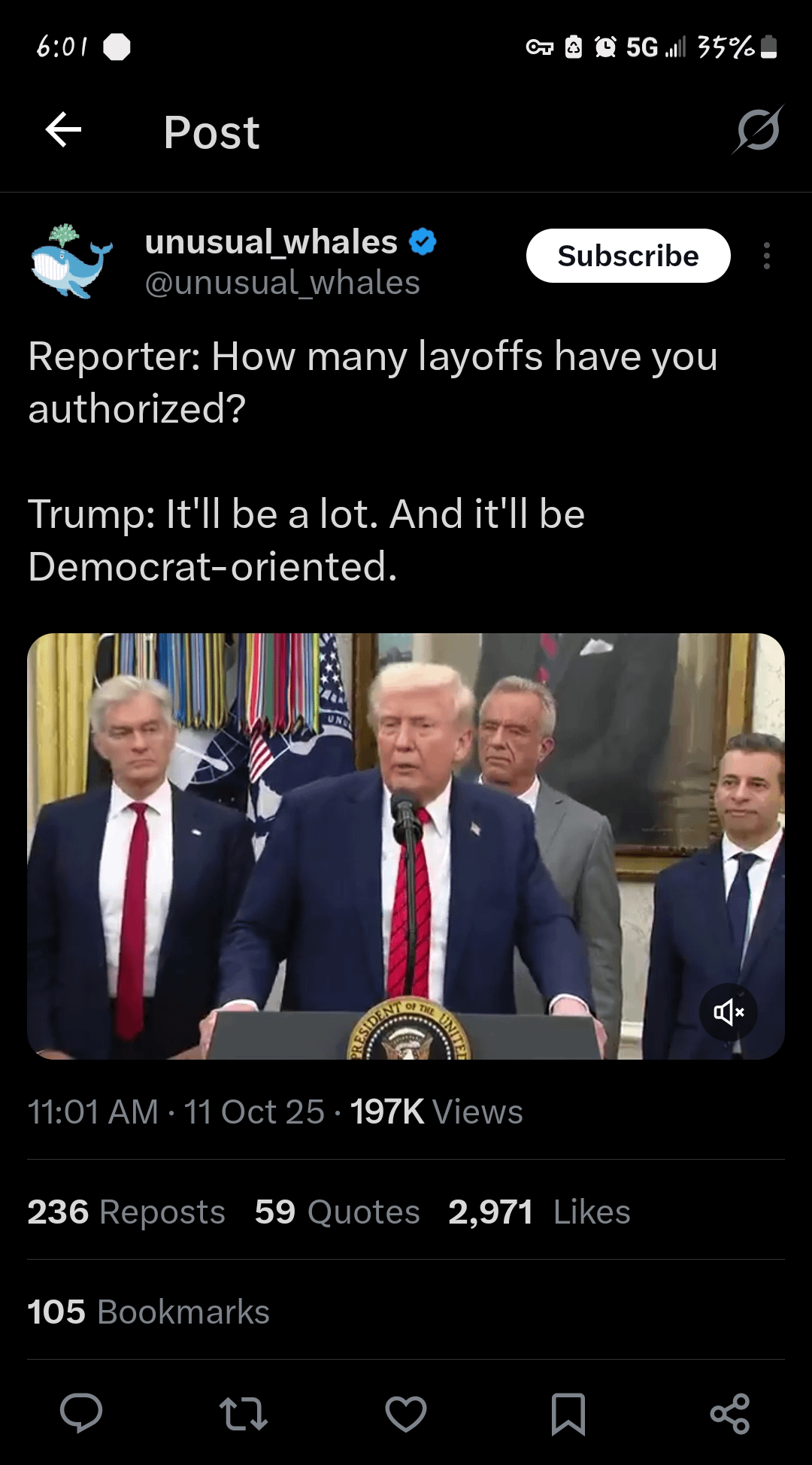The height and width of the screenshot is (1465, 812).
Task: Open the unusual_whales whale avatar
Action: coord(71,260)
